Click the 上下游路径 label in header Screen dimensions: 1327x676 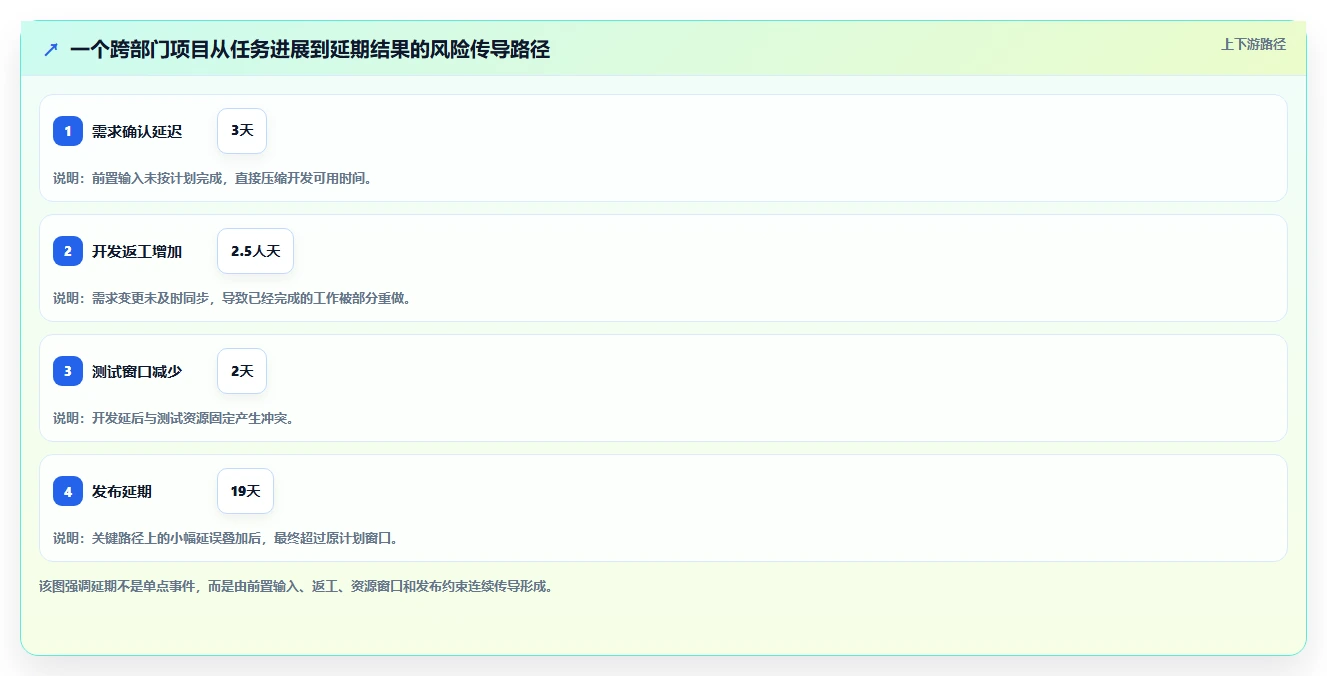click(x=1253, y=45)
